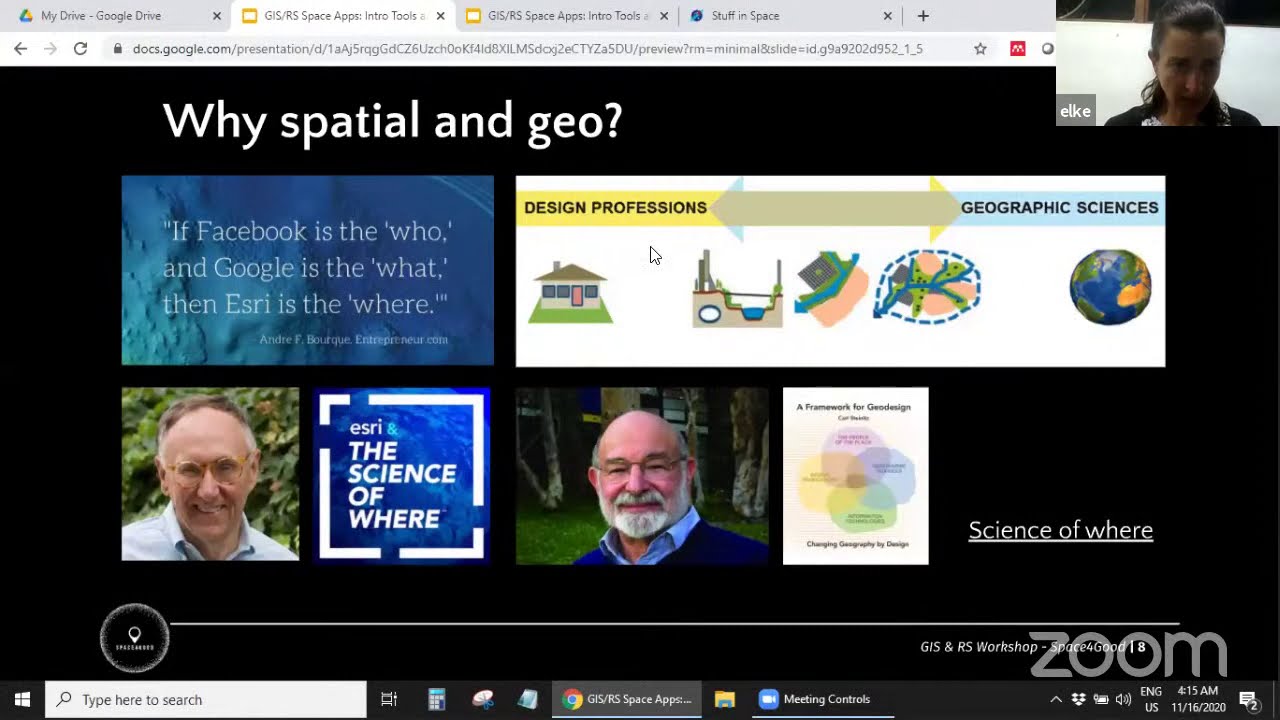This screenshot has height=720, width=1280.
Task: Click the Design Professions to Geographic Sciences diagram
Action: point(840,271)
